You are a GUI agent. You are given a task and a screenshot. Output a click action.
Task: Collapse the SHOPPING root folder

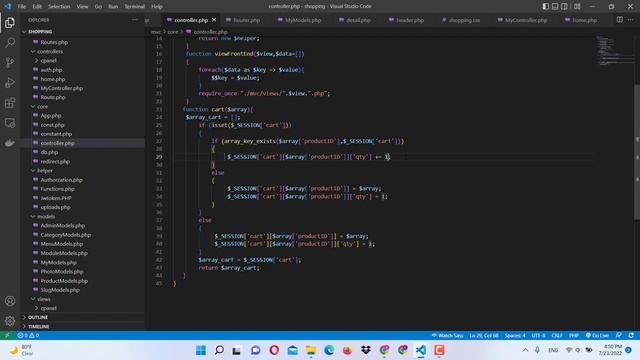(x=40, y=31)
